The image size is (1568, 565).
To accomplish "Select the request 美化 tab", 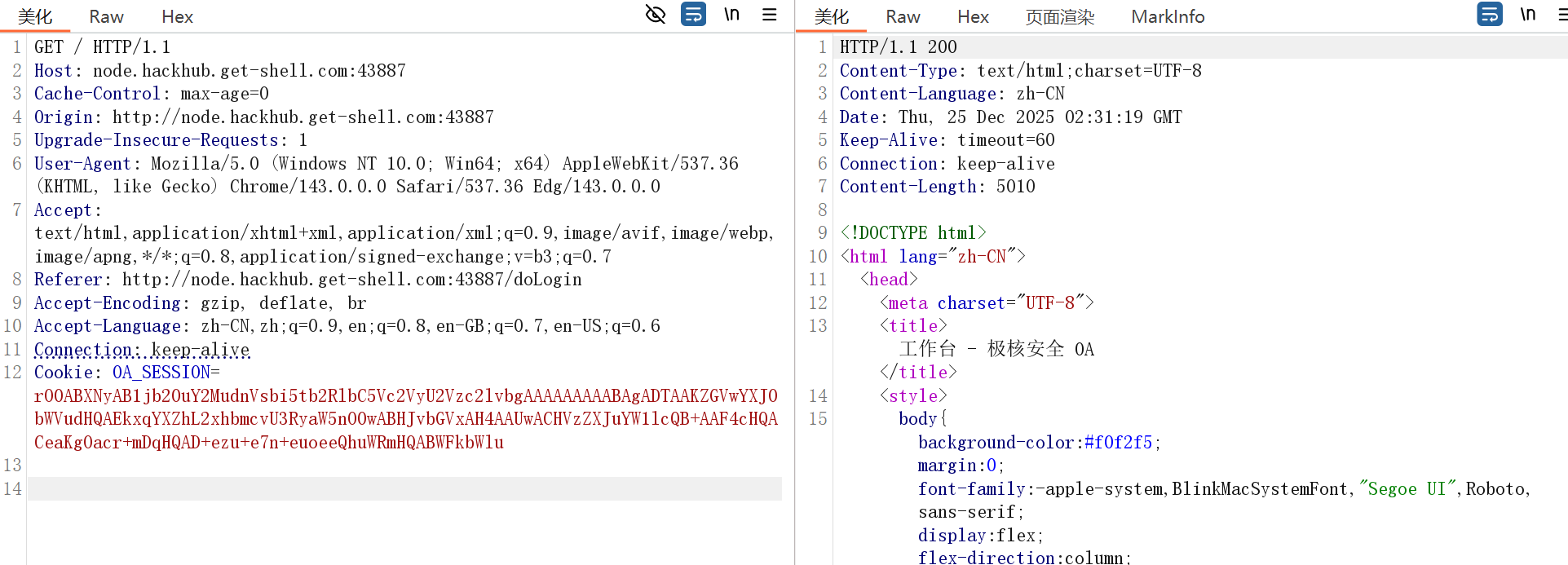I will (x=35, y=17).
